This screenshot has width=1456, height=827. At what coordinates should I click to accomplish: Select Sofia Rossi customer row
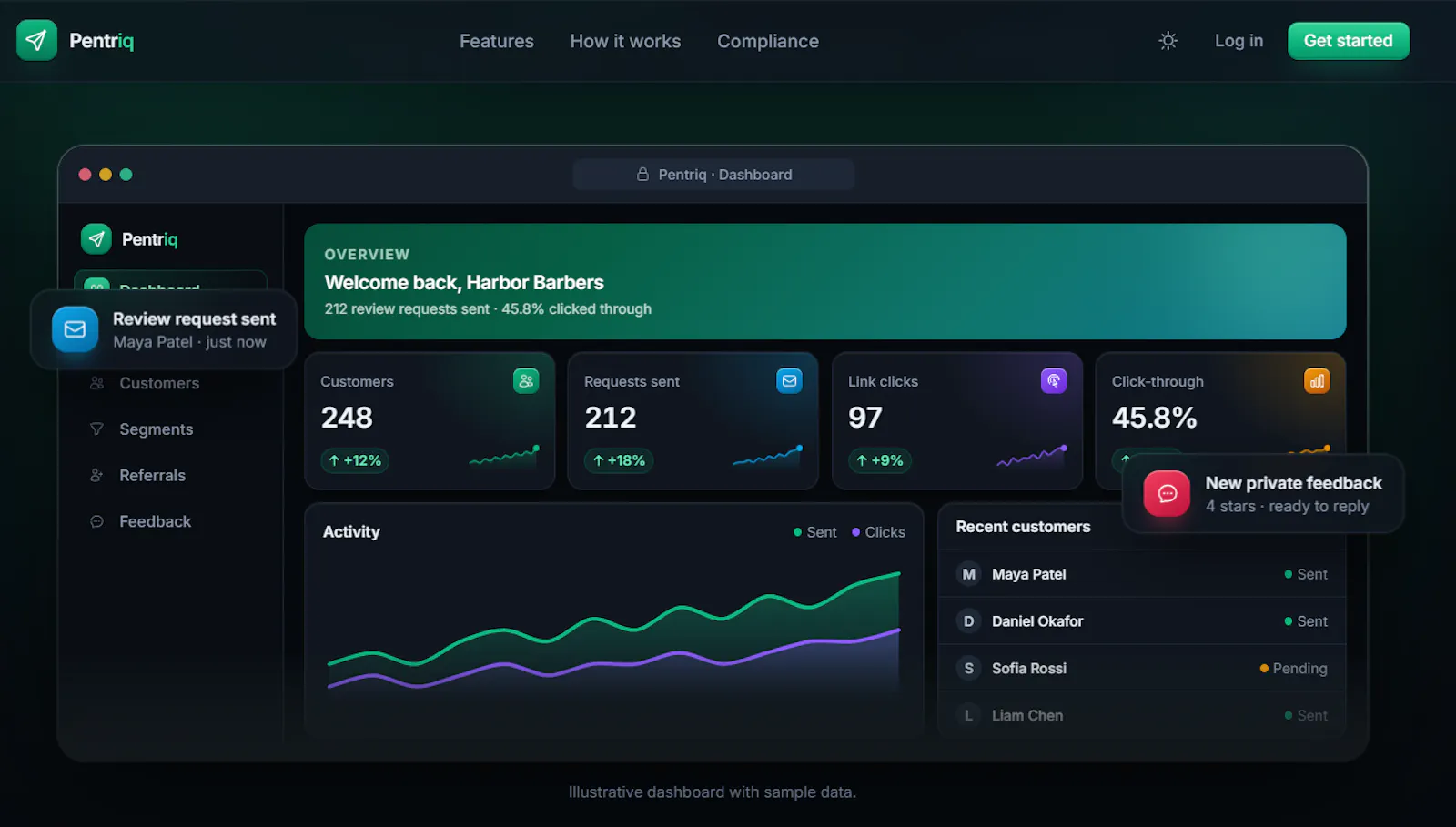pyautogui.click(x=1142, y=668)
